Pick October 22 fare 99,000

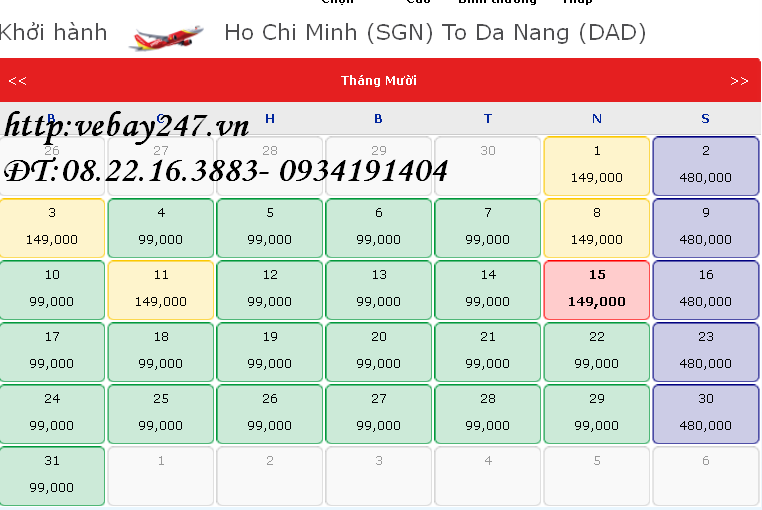tap(597, 351)
